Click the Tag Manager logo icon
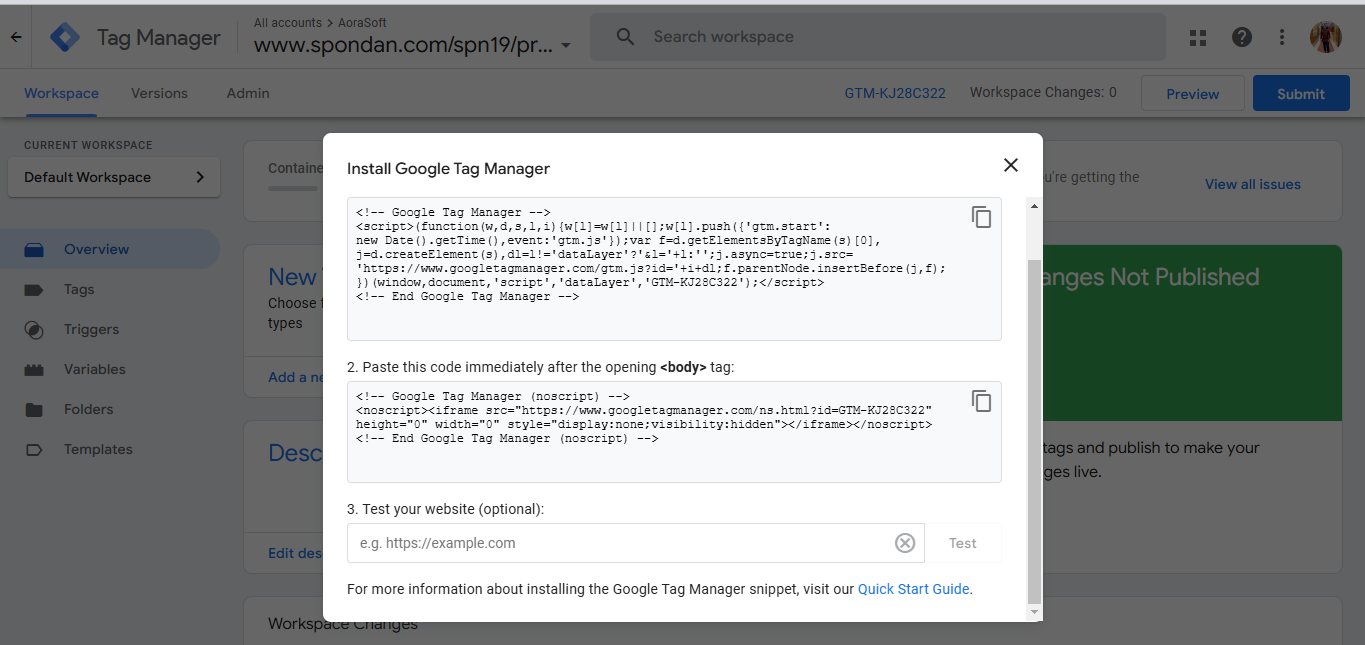Image resolution: width=1365 pixels, height=645 pixels. tap(65, 37)
